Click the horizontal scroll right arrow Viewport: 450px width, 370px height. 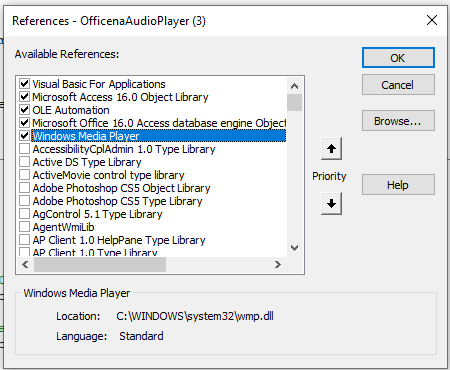click(278, 265)
